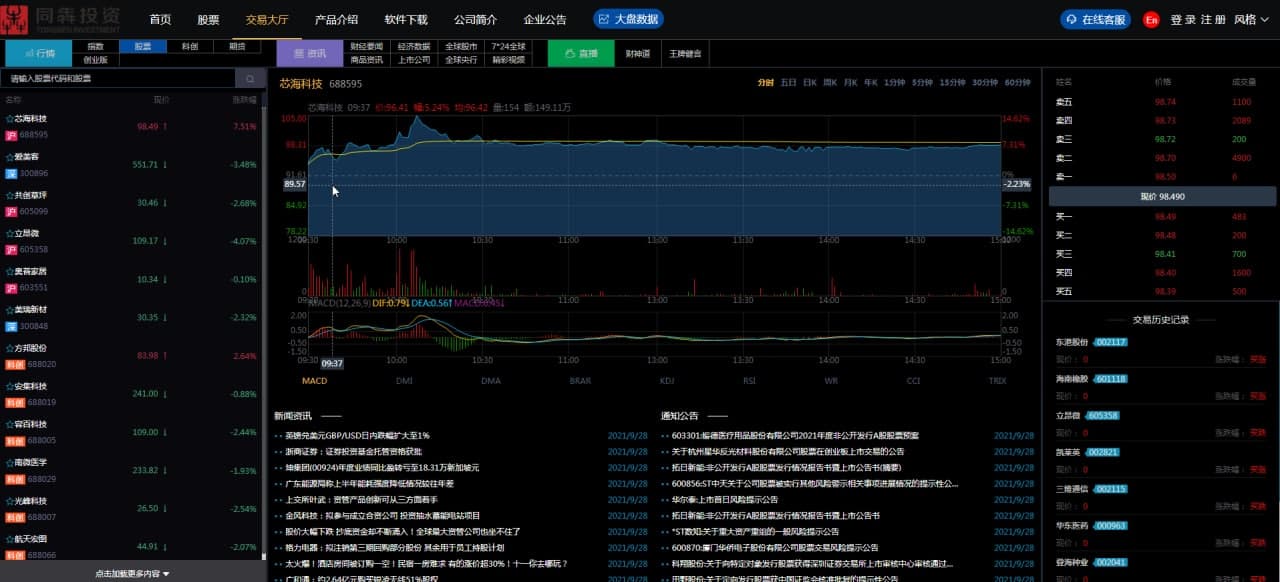
Task: Favorite 光峰科技 with its star icon
Action: click(10, 500)
